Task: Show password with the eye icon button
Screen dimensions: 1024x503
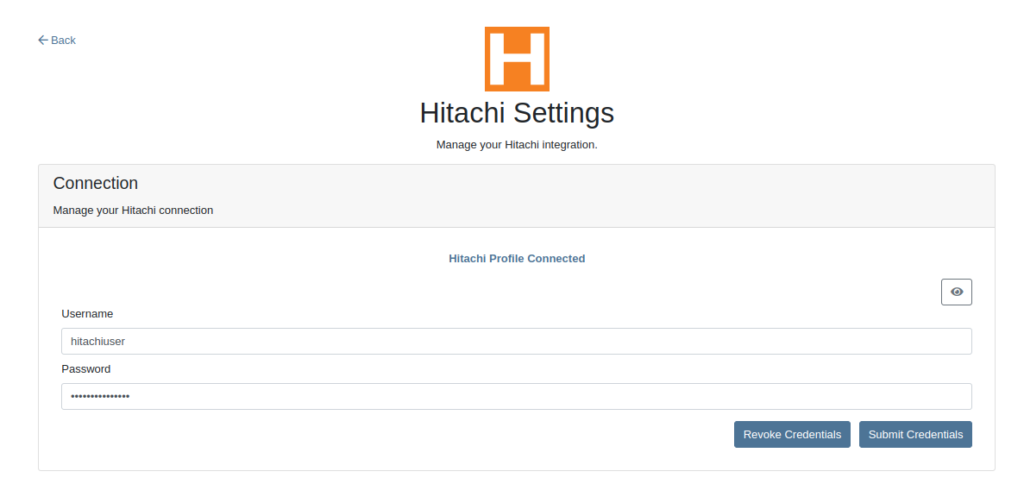Action: [956, 292]
